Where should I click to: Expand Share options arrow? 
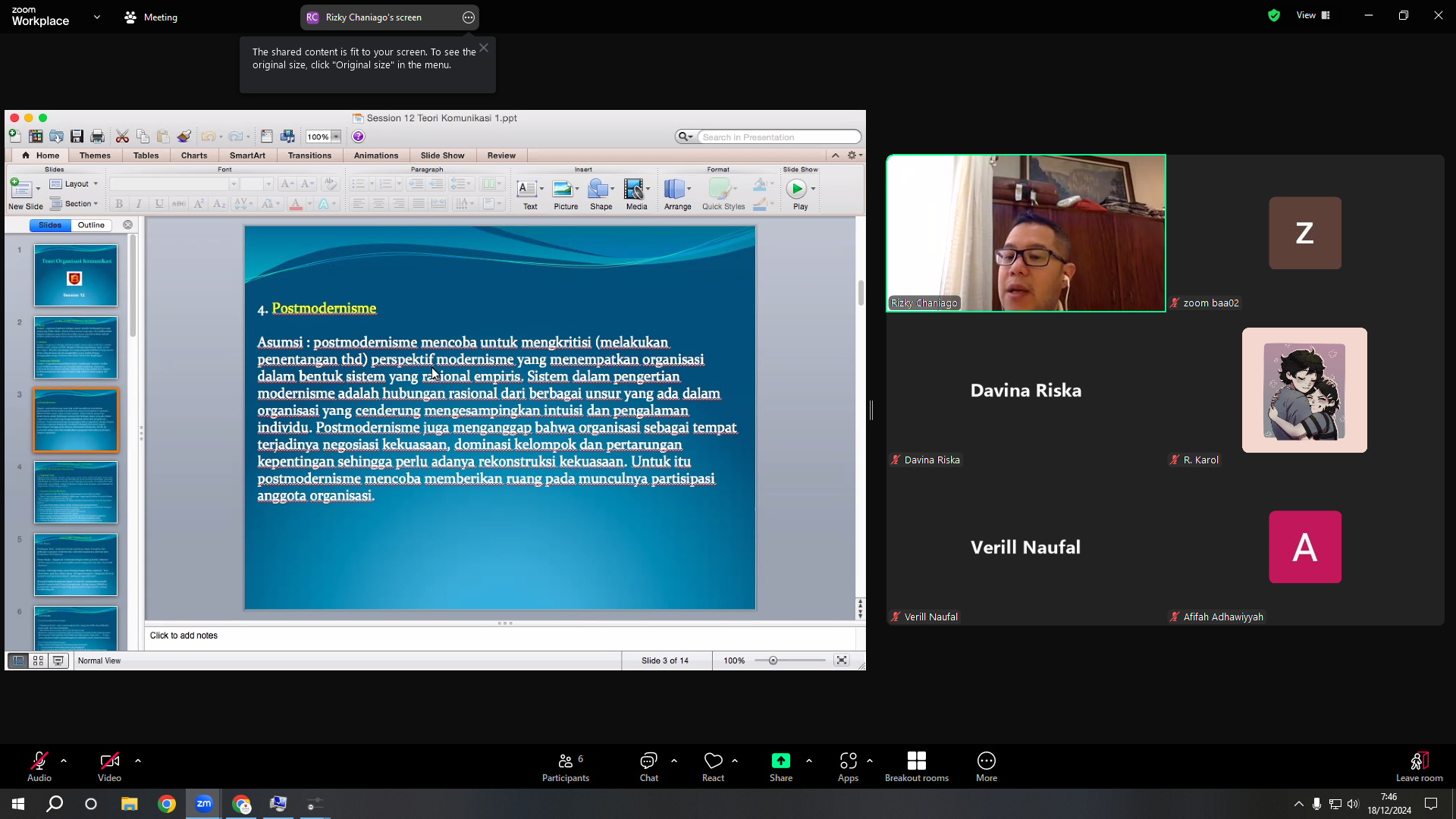(809, 761)
